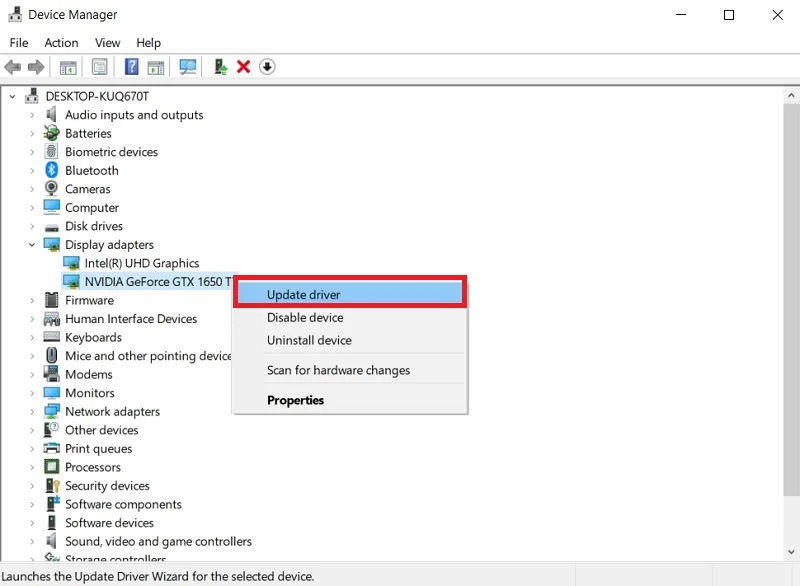Viewport: 800px width, 586px height.
Task: Click the Print queues printer icon
Action: click(52, 448)
